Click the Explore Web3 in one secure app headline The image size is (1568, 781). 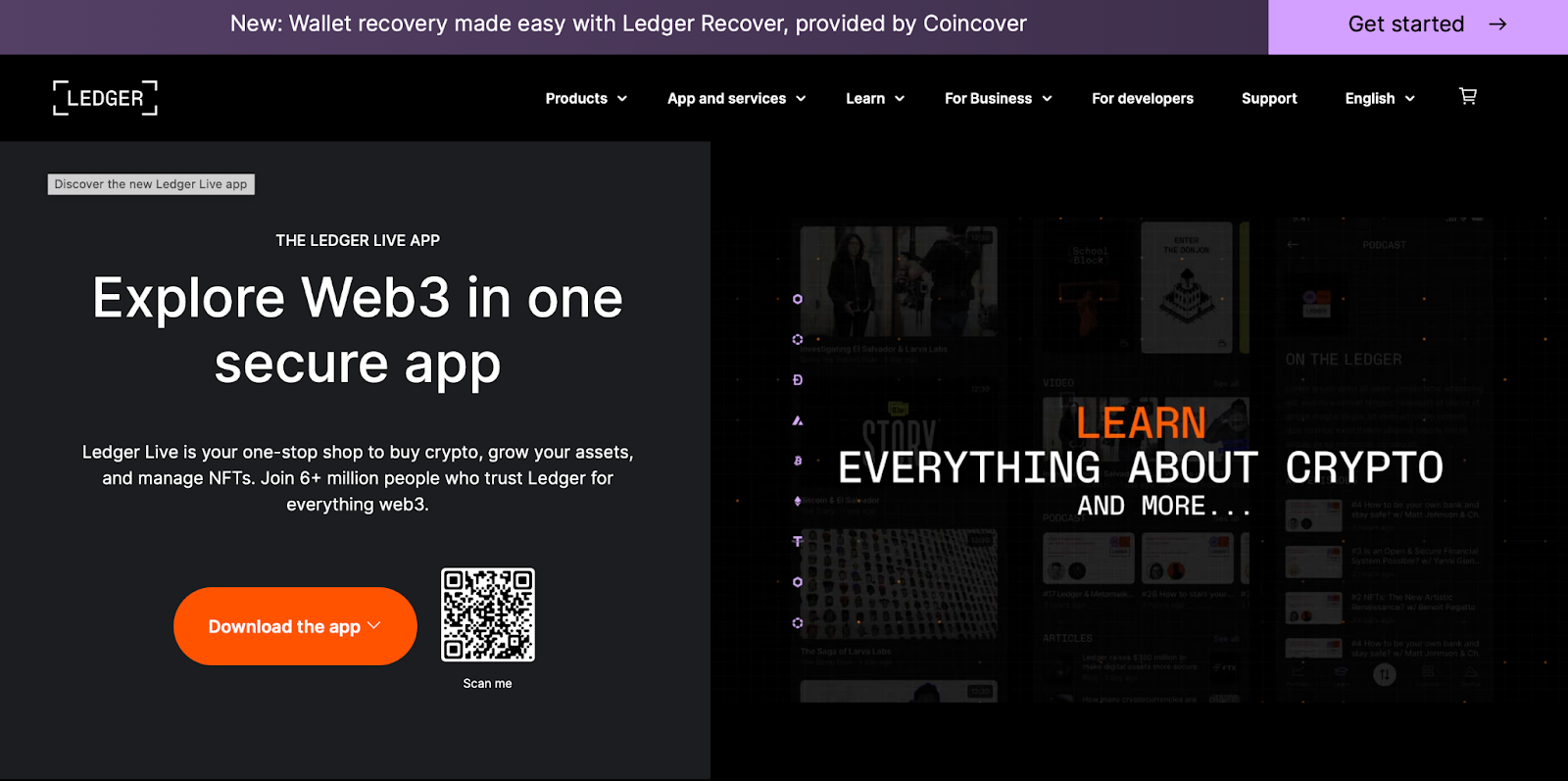click(358, 330)
